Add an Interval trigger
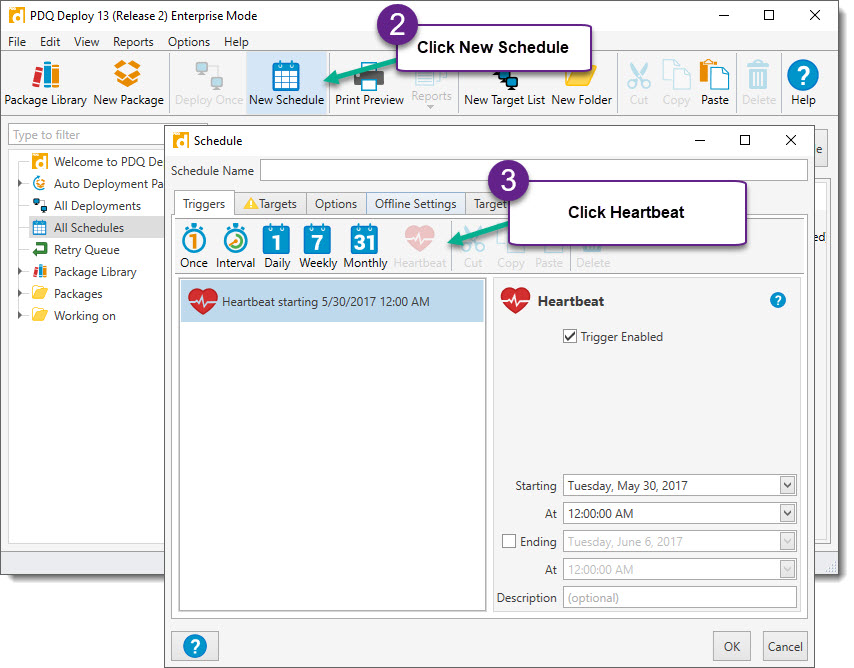Screen dimensions: 854x668 [x=236, y=245]
